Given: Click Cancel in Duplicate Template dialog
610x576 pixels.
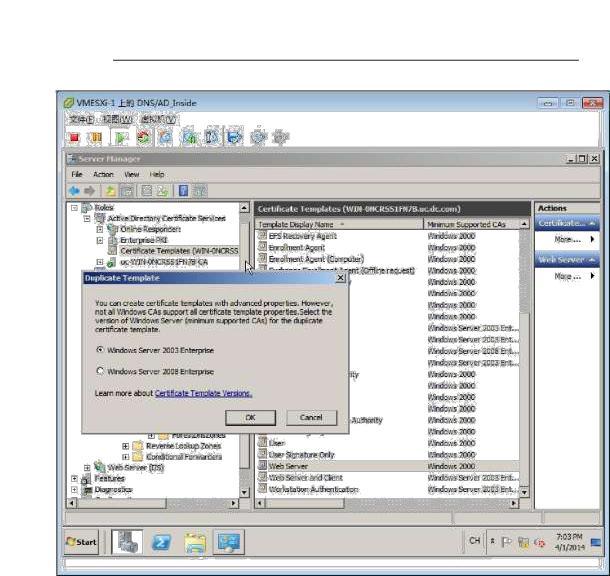Looking at the screenshot, I should pos(311,417).
